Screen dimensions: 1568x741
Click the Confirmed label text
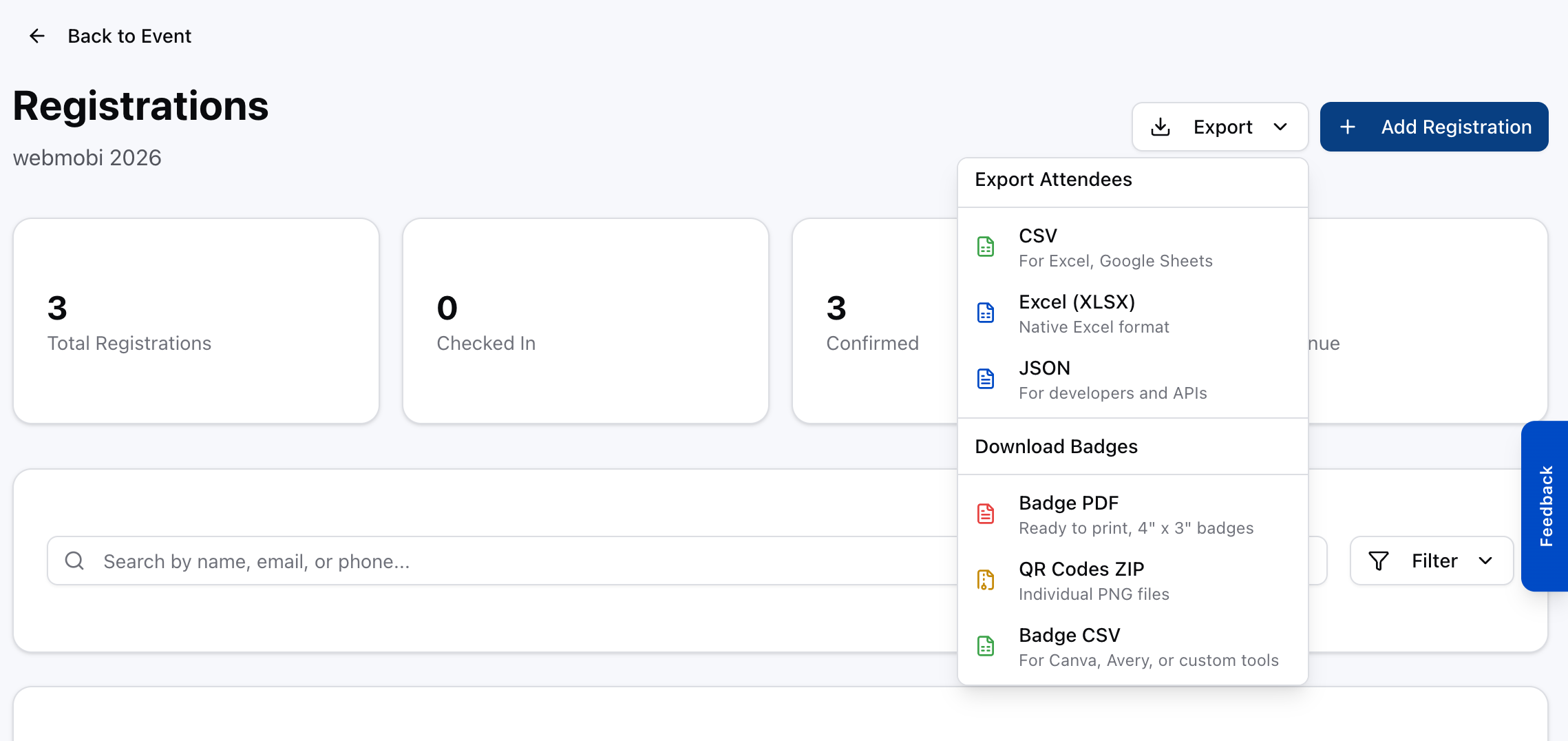pyautogui.click(x=872, y=343)
